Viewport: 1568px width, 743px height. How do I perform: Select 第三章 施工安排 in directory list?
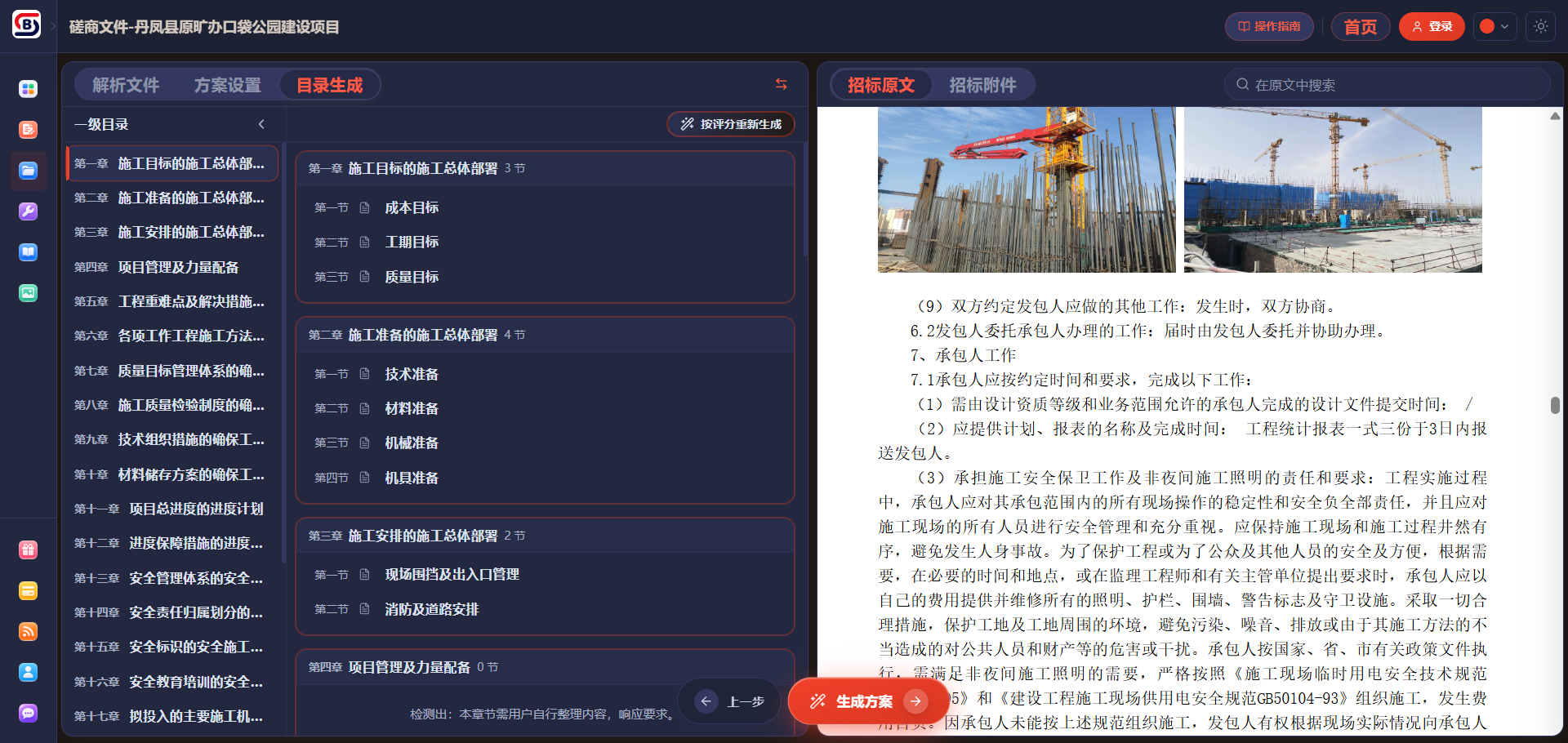click(172, 232)
